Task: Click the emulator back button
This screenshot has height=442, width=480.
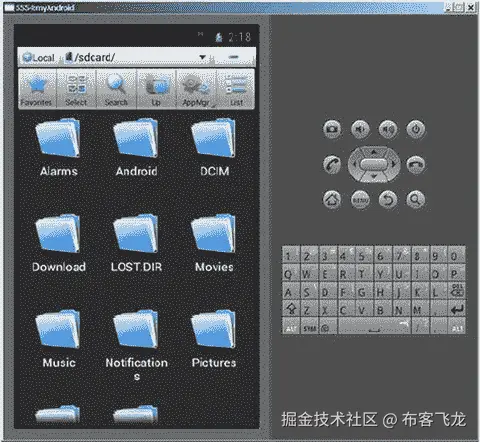Action: pyautogui.click(x=388, y=200)
